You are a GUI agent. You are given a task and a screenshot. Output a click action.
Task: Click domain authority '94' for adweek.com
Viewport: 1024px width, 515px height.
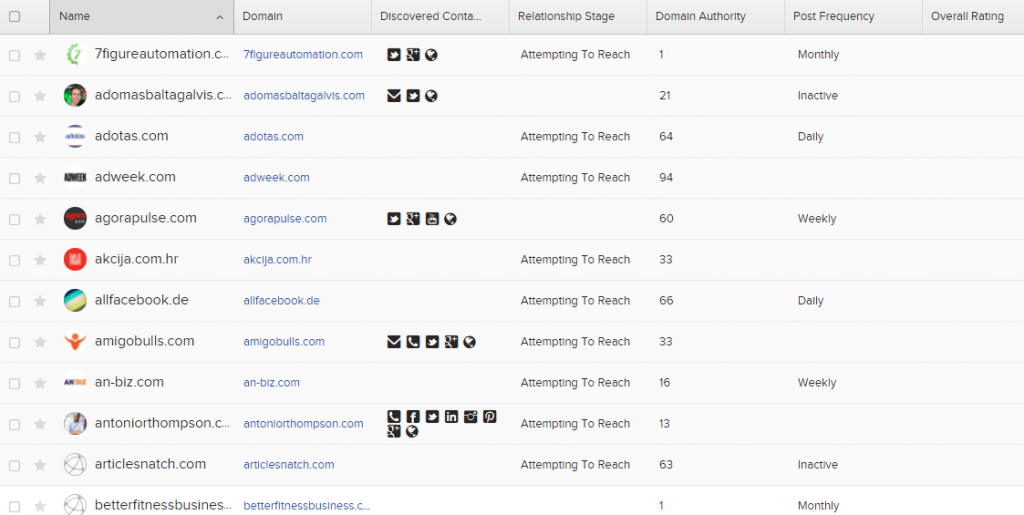pyautogui.click(x=666, y=178)
